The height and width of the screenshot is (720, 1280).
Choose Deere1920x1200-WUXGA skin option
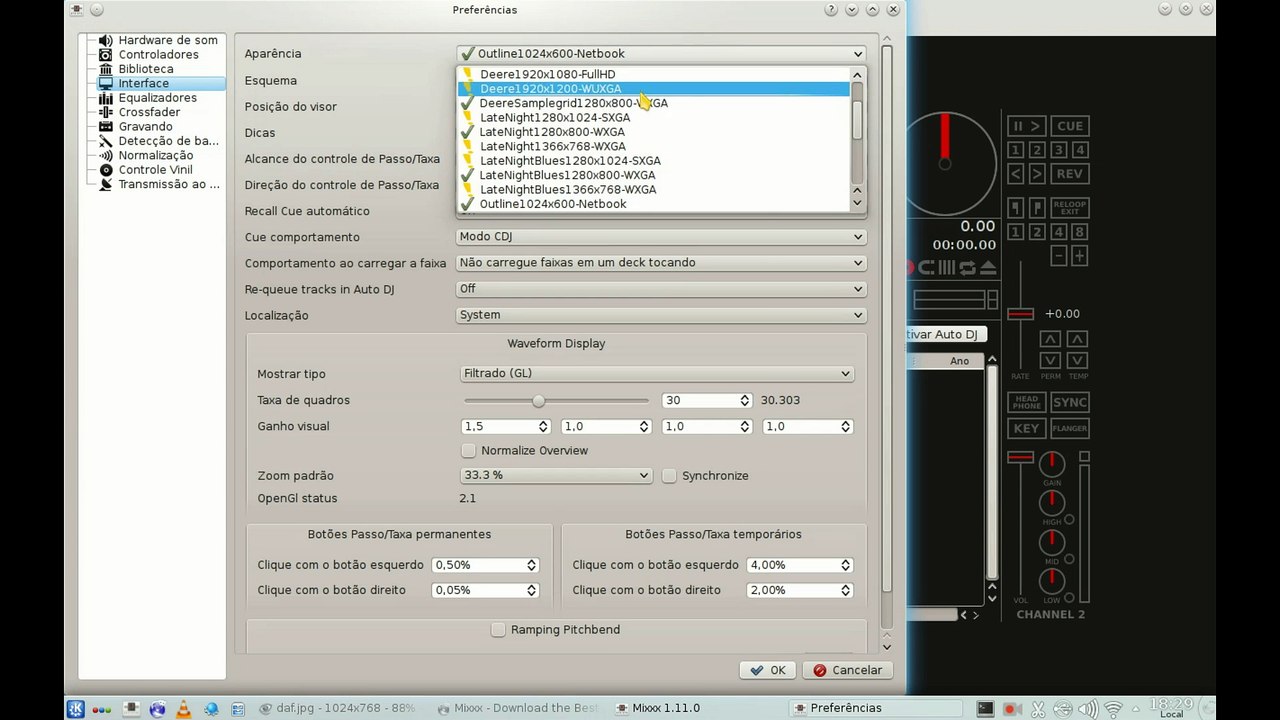[654, 89]
